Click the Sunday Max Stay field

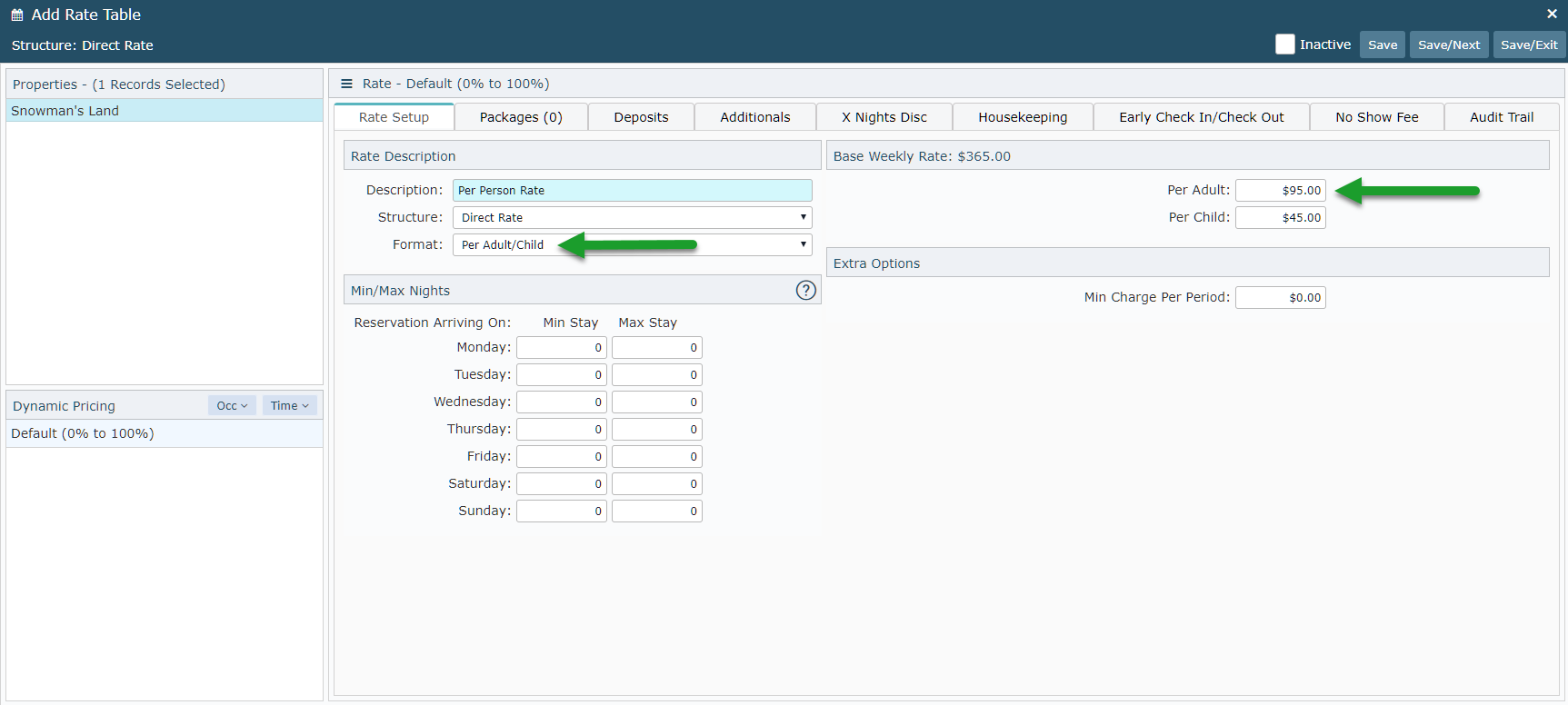point(657,511)
